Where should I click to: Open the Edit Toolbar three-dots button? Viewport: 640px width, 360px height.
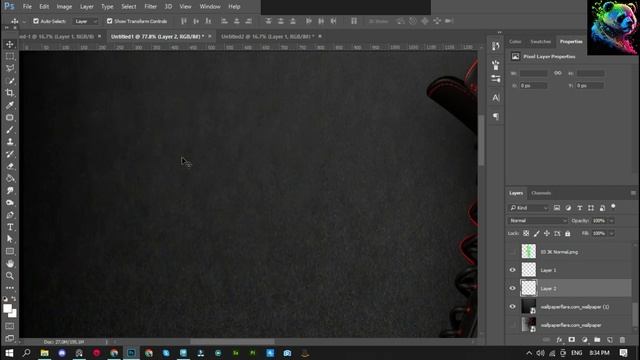(x=10, y=288)
